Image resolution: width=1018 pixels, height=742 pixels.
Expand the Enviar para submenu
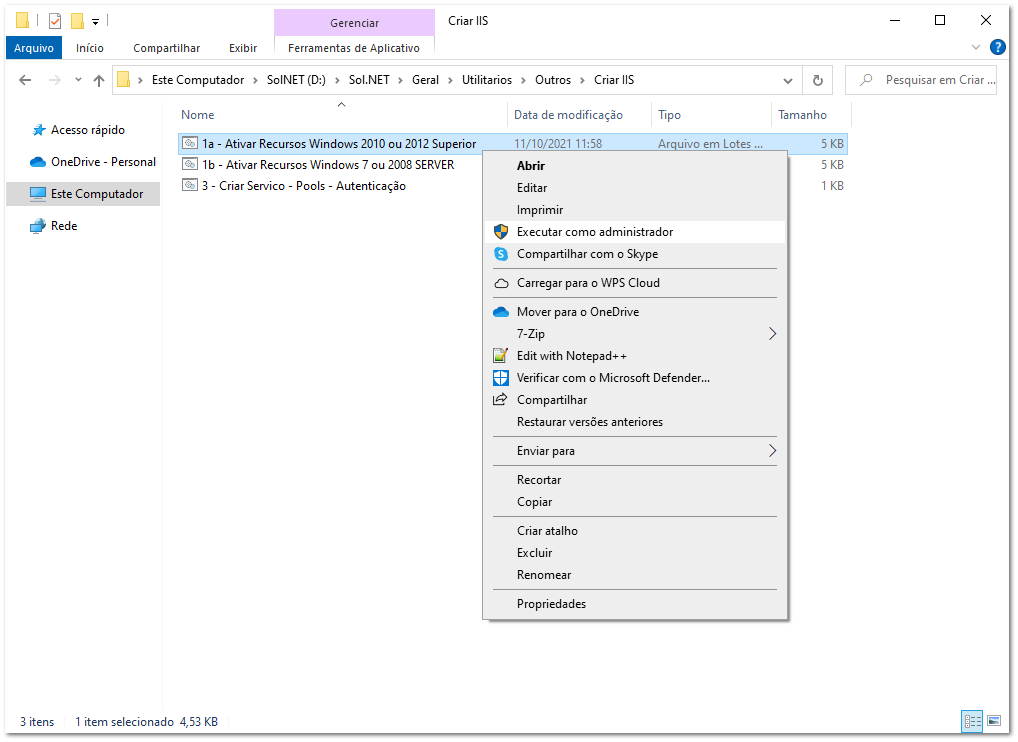click(x=771, y=451)
